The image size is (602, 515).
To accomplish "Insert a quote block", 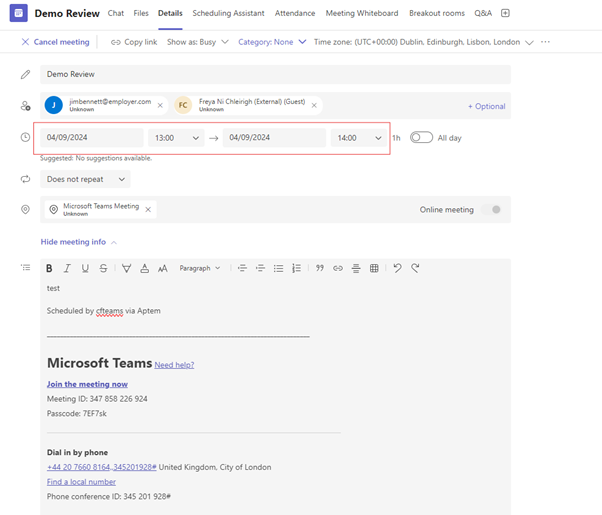I will tap(320, 268).
